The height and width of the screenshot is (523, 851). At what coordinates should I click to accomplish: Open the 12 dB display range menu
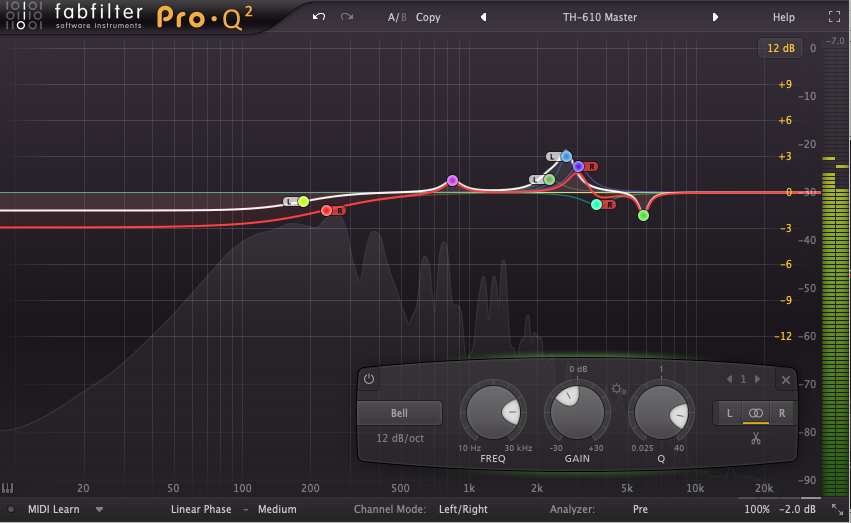780,48
